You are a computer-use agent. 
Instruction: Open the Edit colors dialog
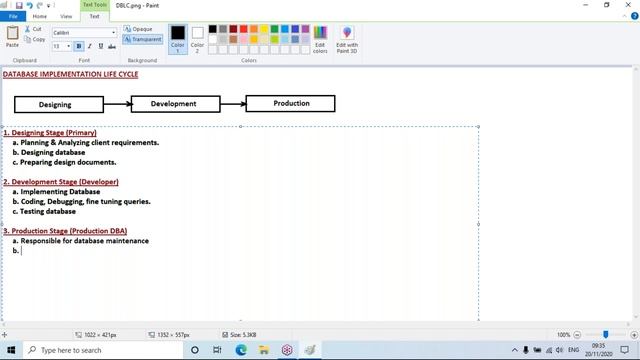[x=320, y=39]
